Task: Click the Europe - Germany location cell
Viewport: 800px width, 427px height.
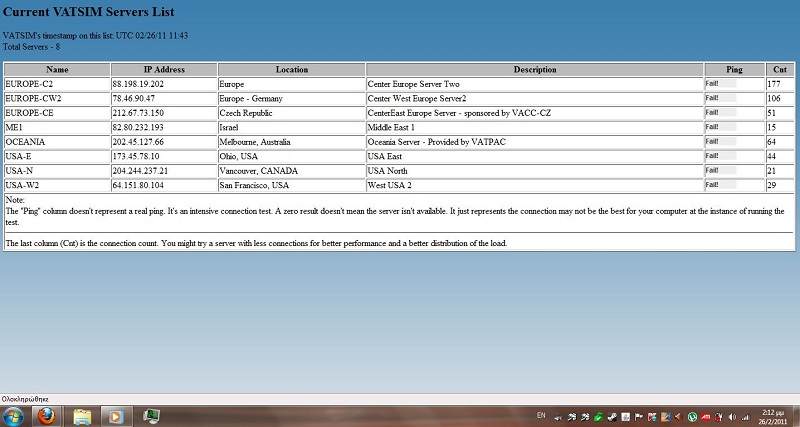Action: pyautogui.click(x=292, y=98)
